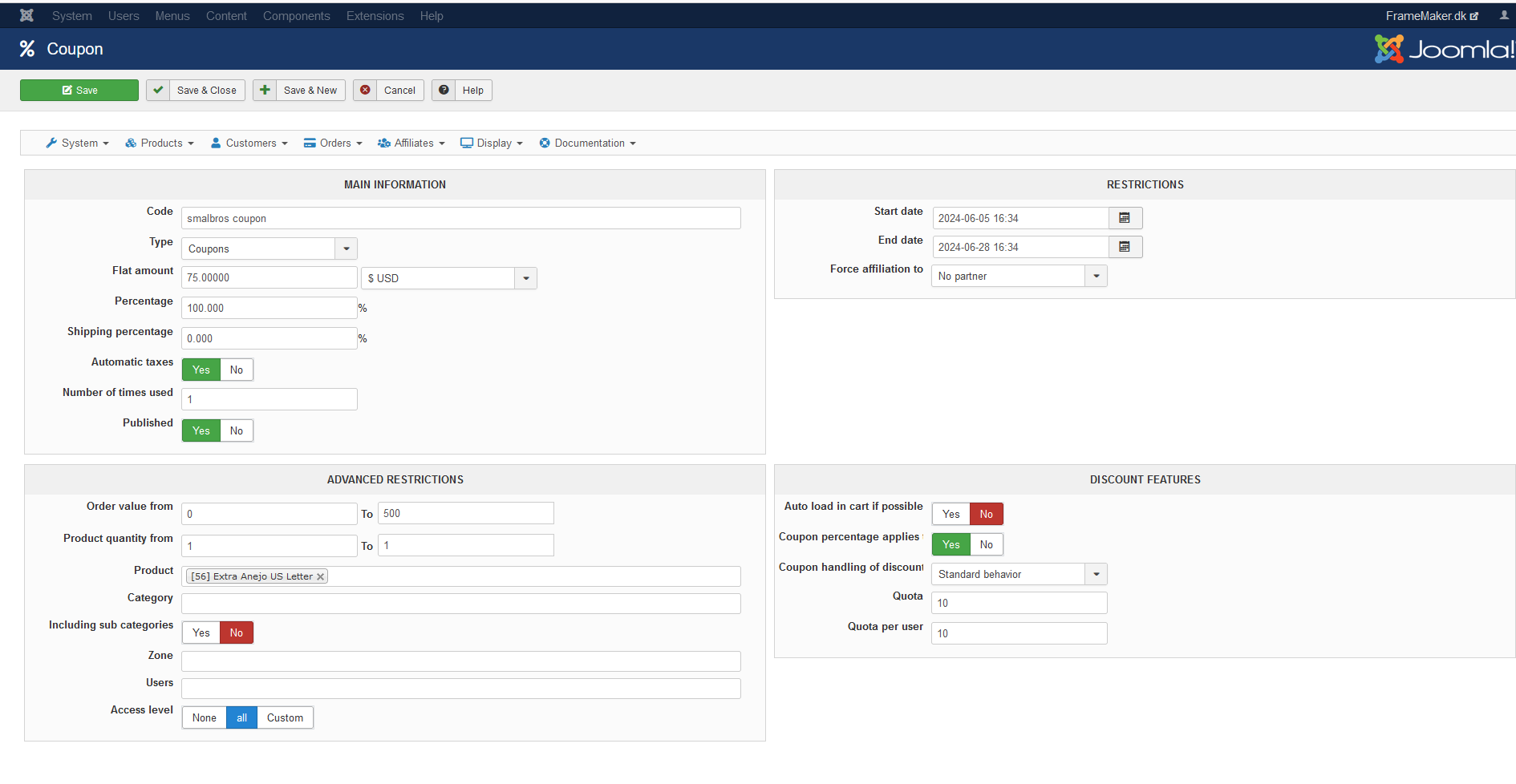Screen dimensions: 1516x784
Task: Click the coupon Code input field
Action: [x=461, y=218]
